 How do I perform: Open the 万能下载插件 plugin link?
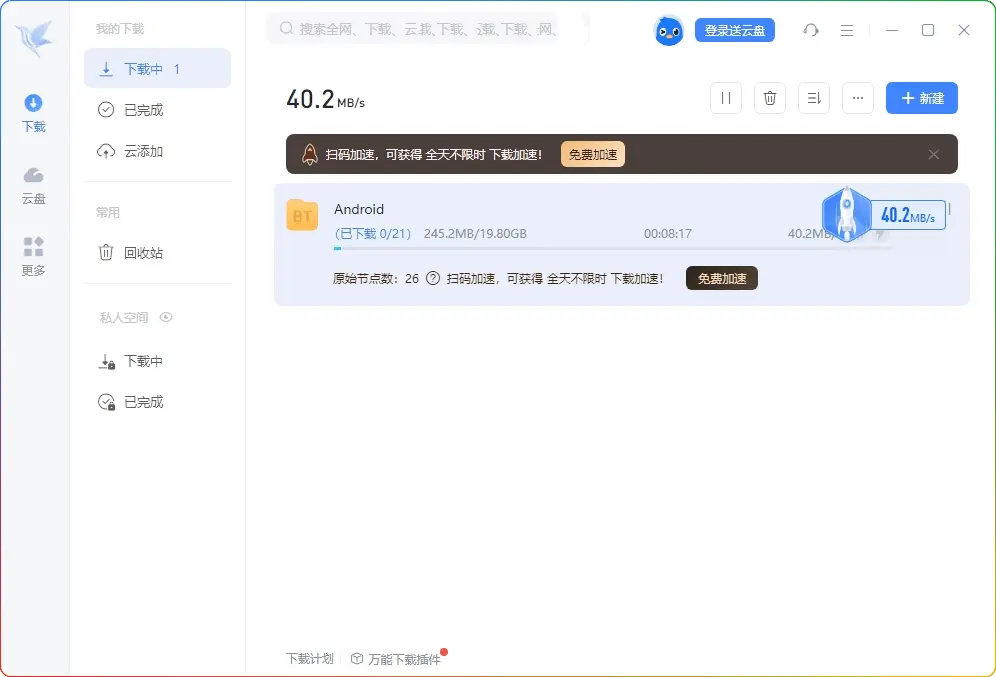tap(396, 659)
